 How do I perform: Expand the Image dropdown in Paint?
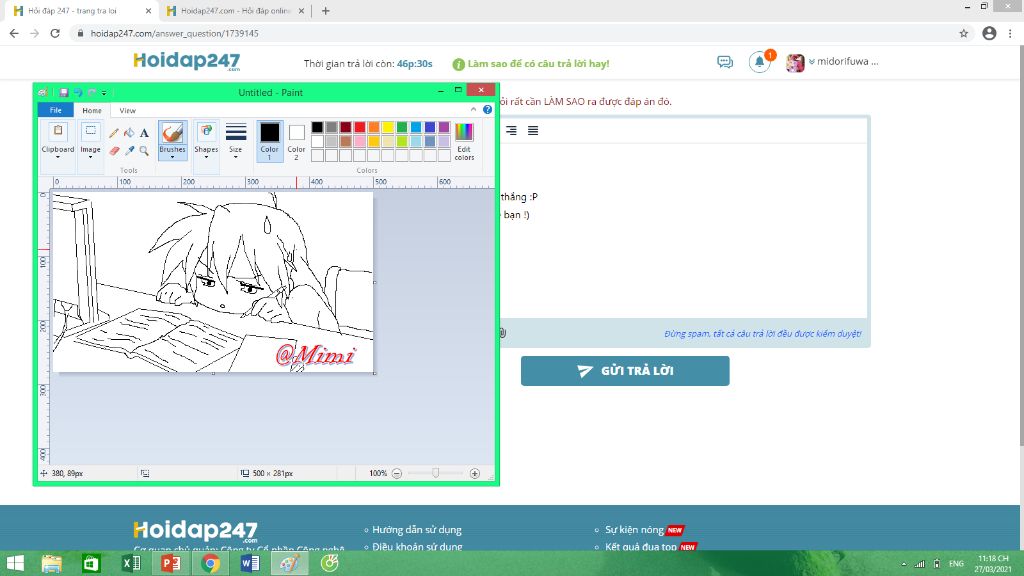click(x=90, y=157)
